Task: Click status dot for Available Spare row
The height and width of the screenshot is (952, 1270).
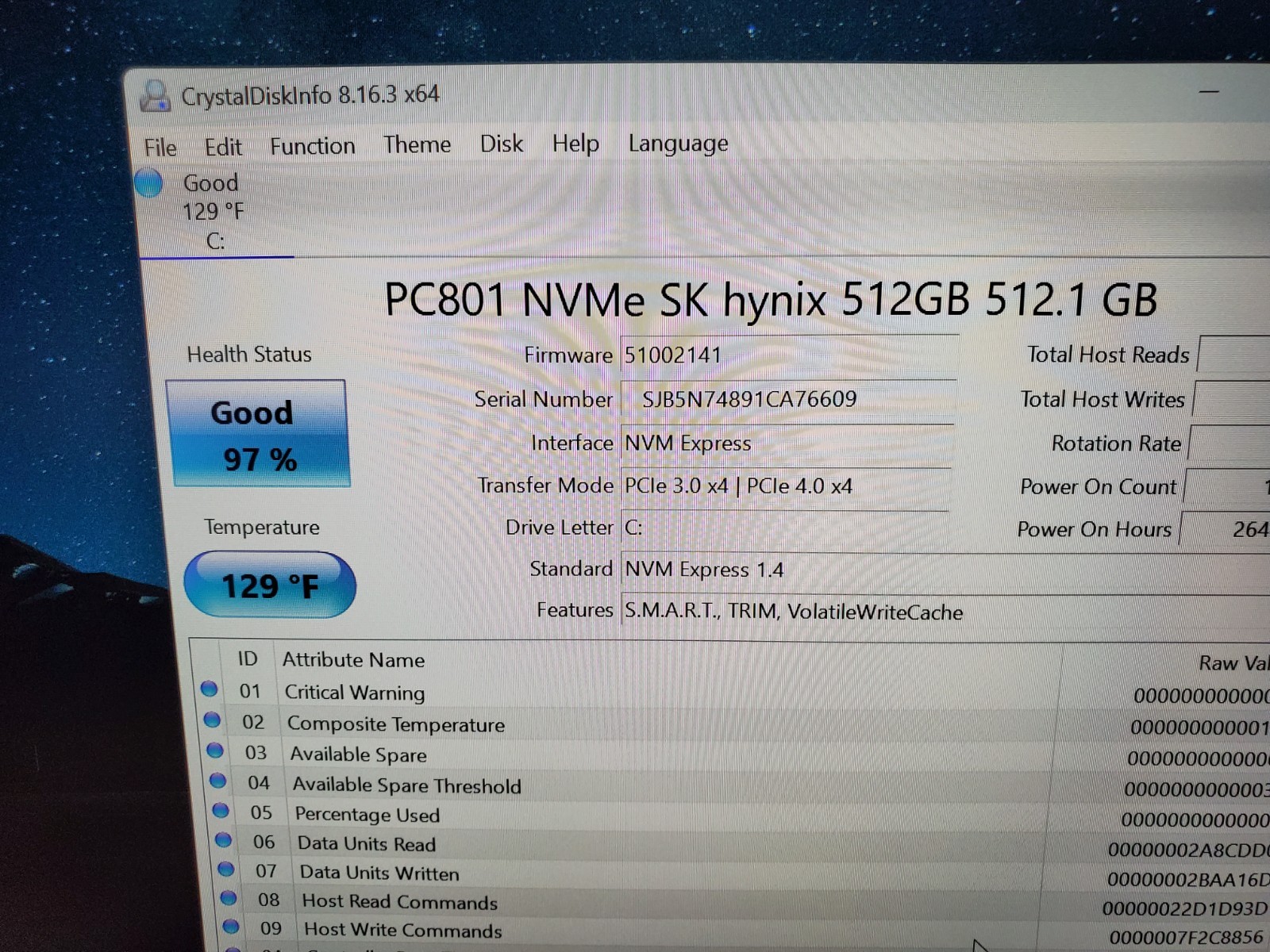Action: (214, 749)
